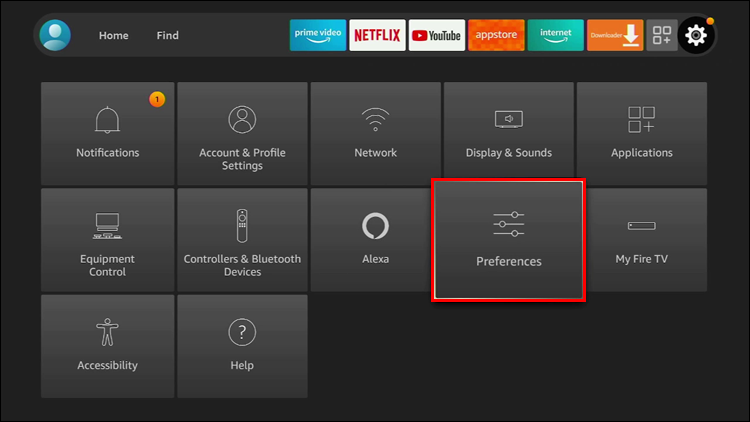The width and height of the screenshot is (750, 422).
Task: Open the Downloader app
Action: pos(615,35)
